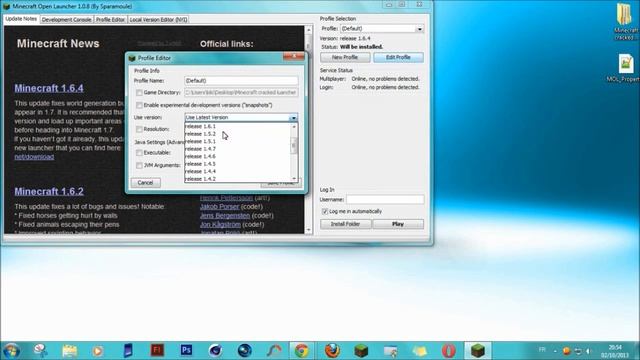
Task: Click the taskbar clock
Action: (615, 351)
